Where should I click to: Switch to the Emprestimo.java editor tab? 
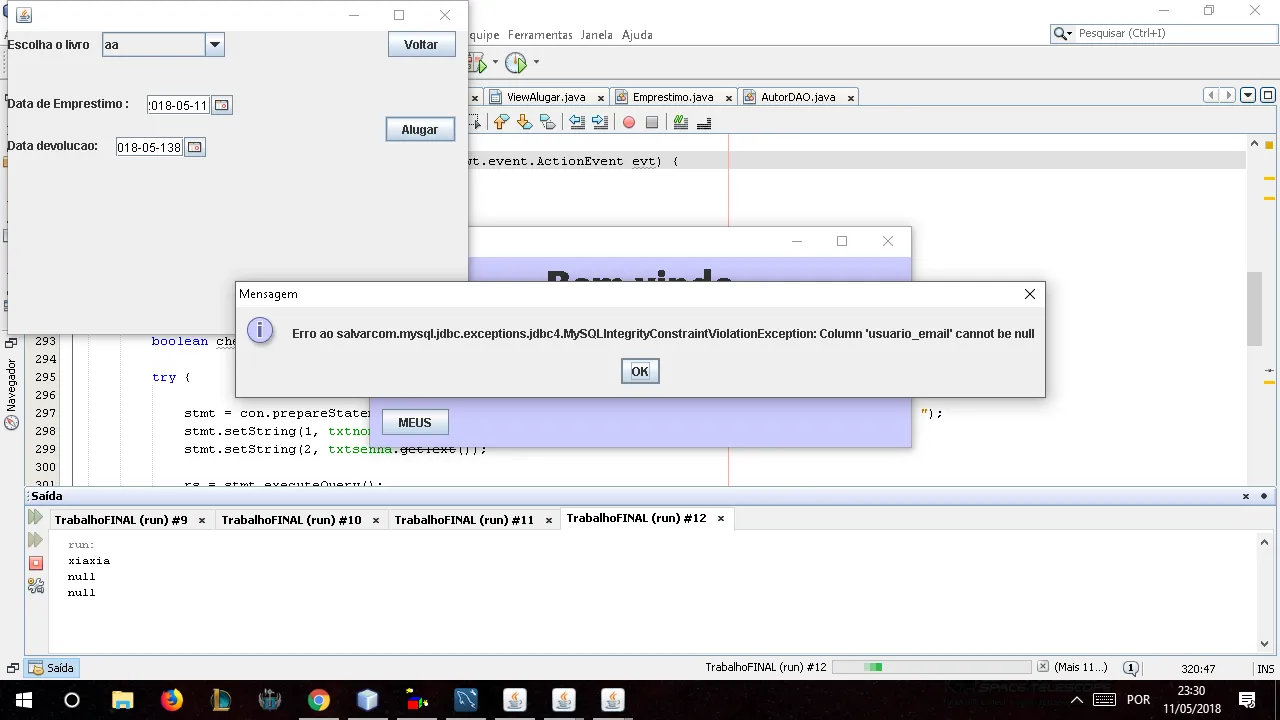pos(673,97)
